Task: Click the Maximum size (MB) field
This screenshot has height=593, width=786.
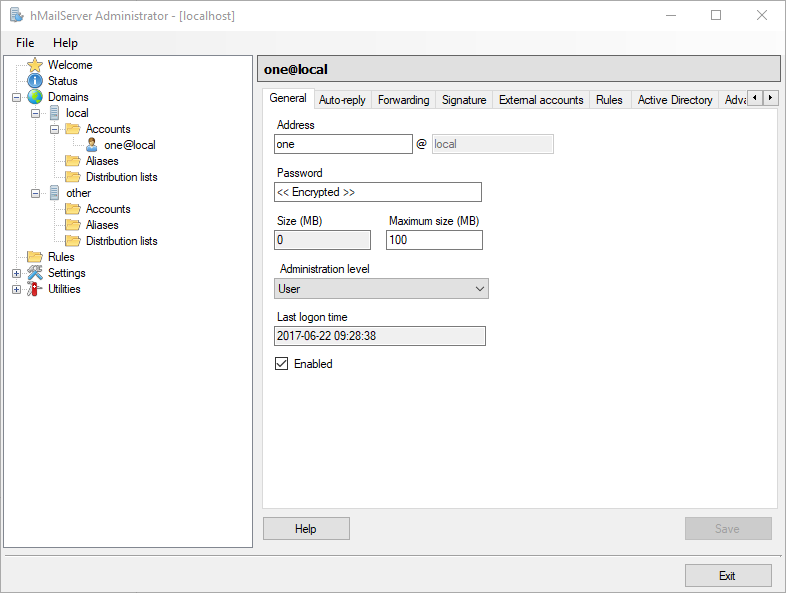Action: 434,240
